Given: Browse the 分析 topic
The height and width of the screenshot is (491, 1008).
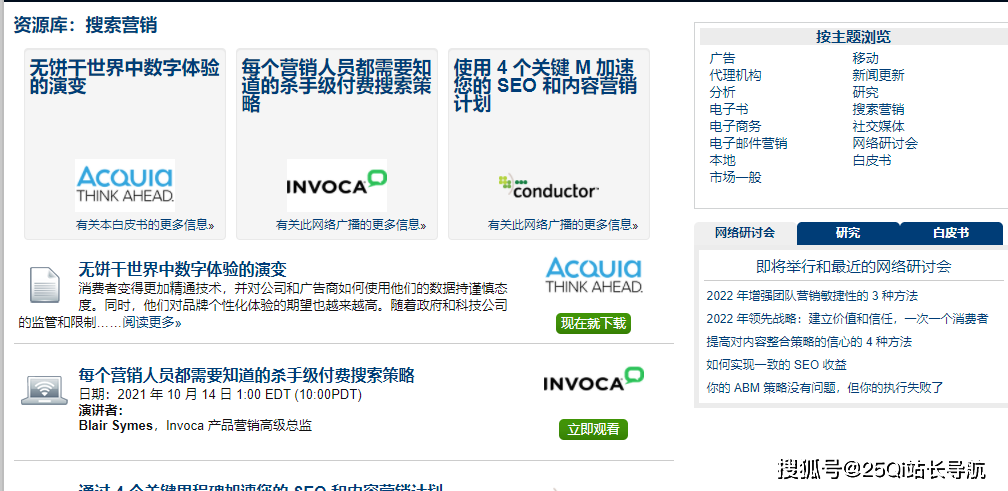Looking at the screenshot, I should click(723, 92).
